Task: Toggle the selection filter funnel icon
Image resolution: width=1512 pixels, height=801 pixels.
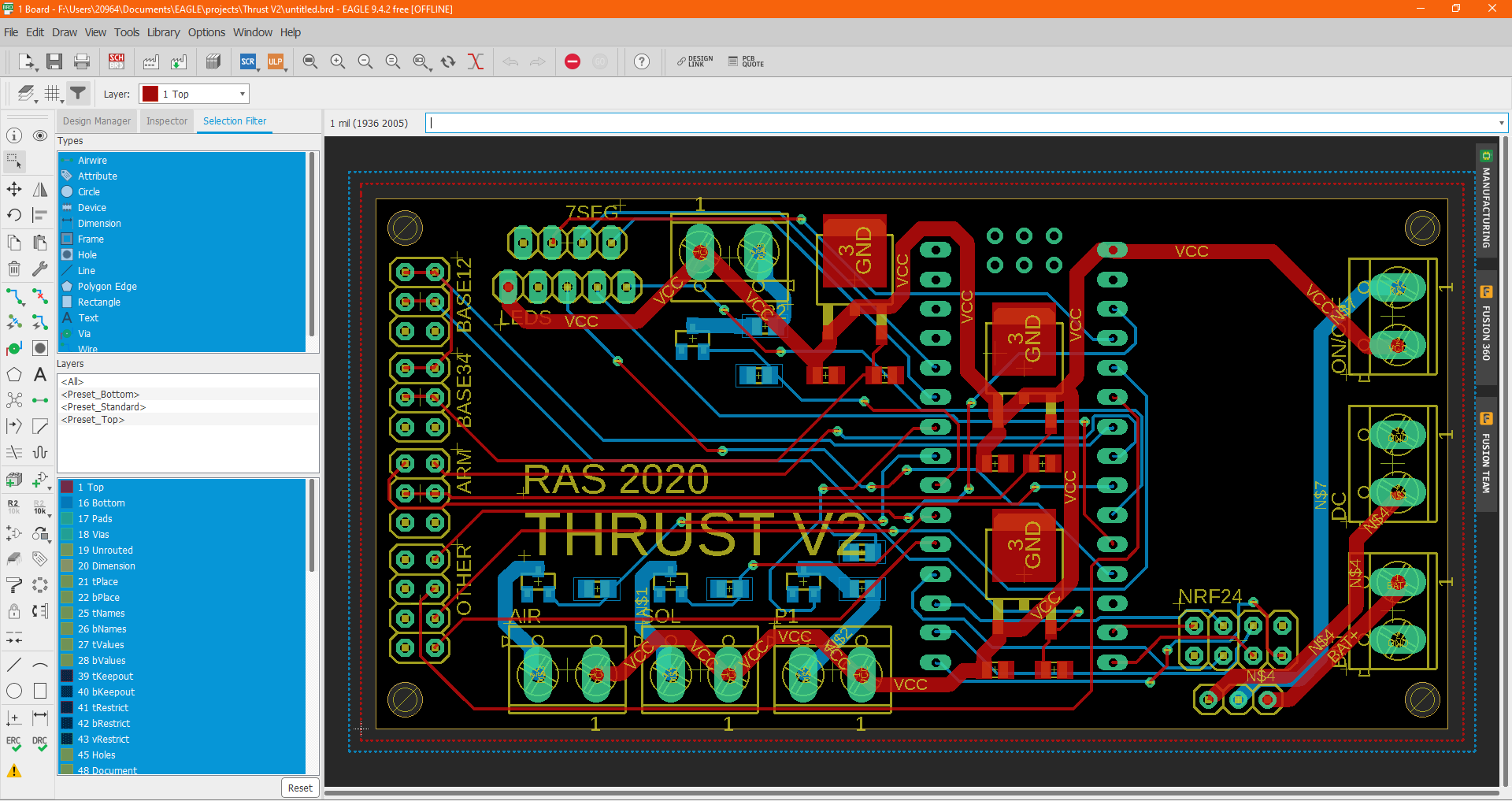Action: (78, 94)
